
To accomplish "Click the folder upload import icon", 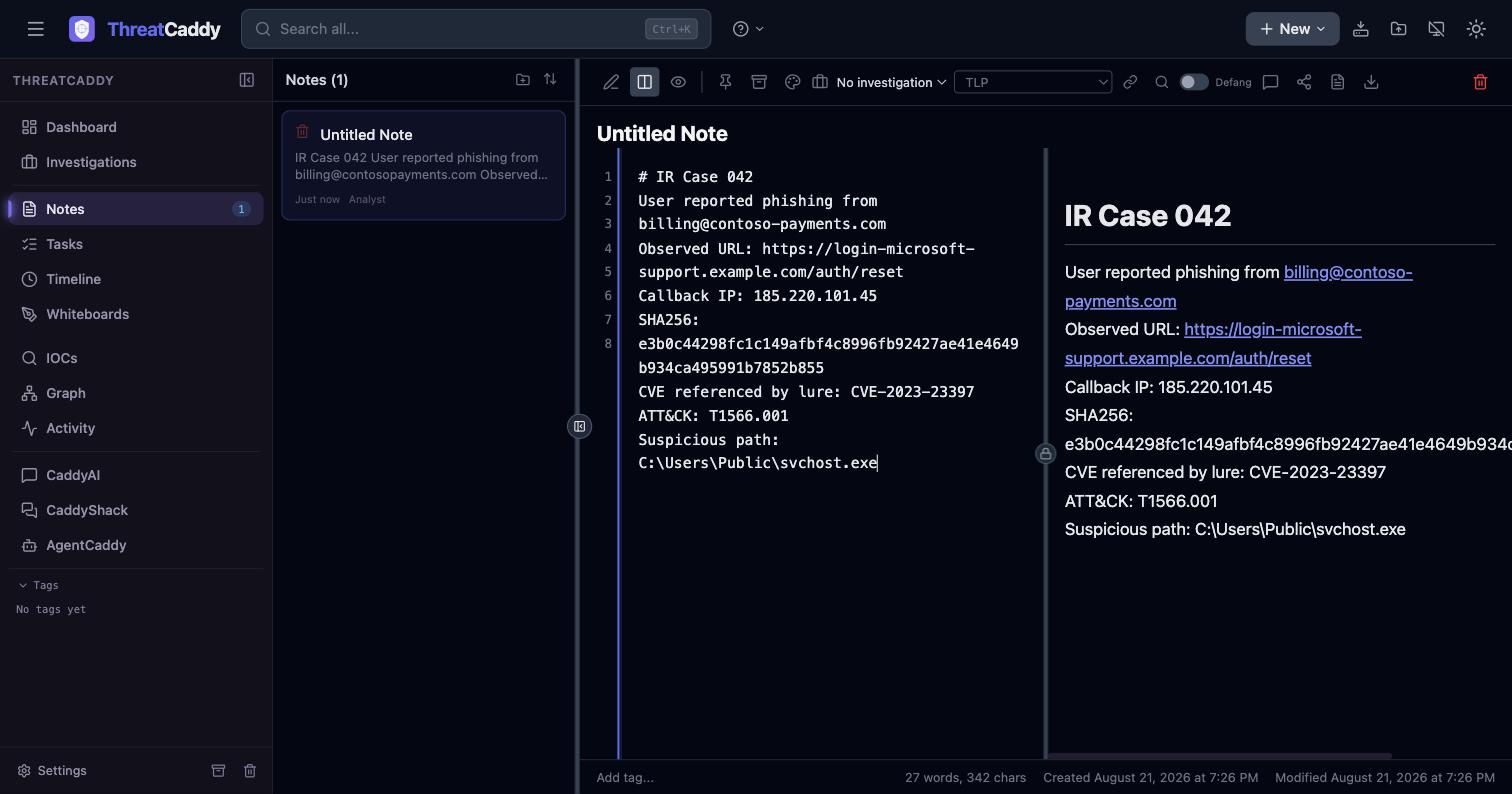I will pos(1399,29).
